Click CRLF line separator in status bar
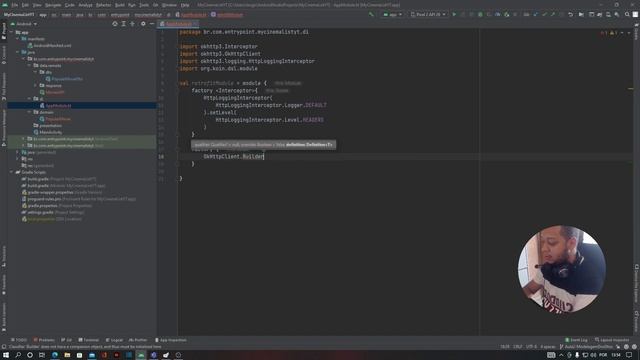Screen dimensions: 640x360 point(518,347)
